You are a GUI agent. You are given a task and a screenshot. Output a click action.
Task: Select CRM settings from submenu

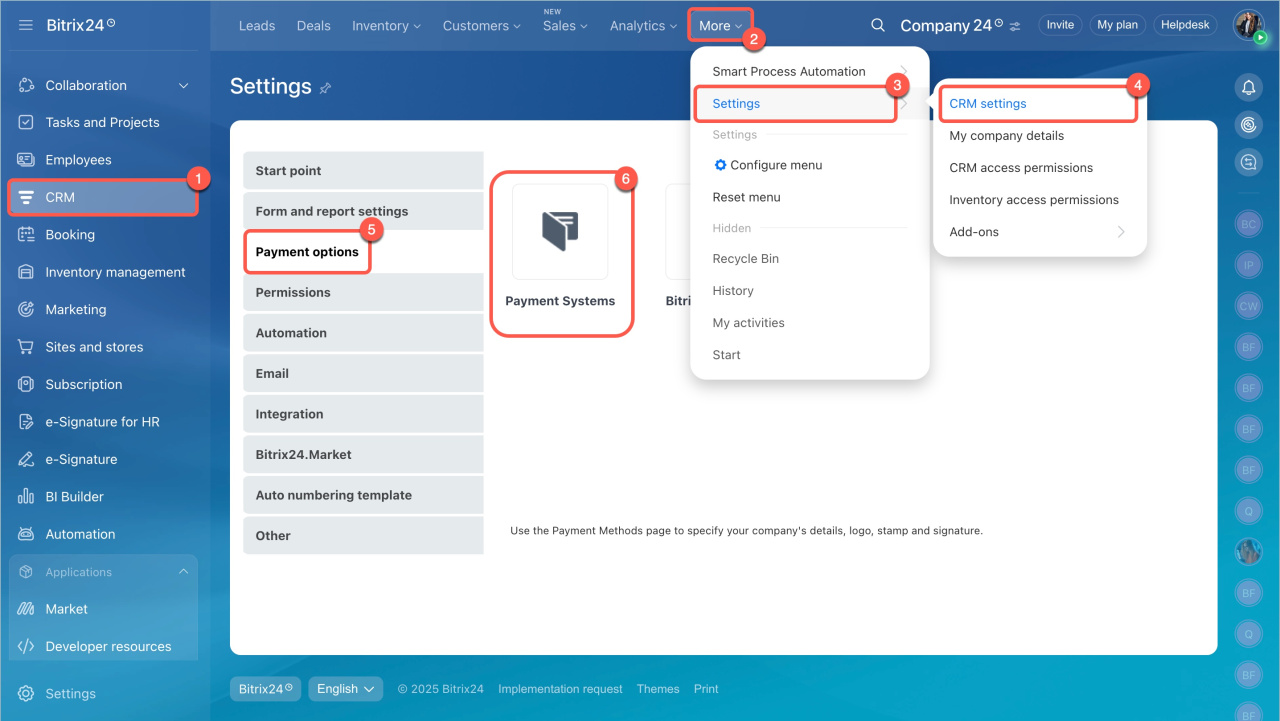pos(988,104)
